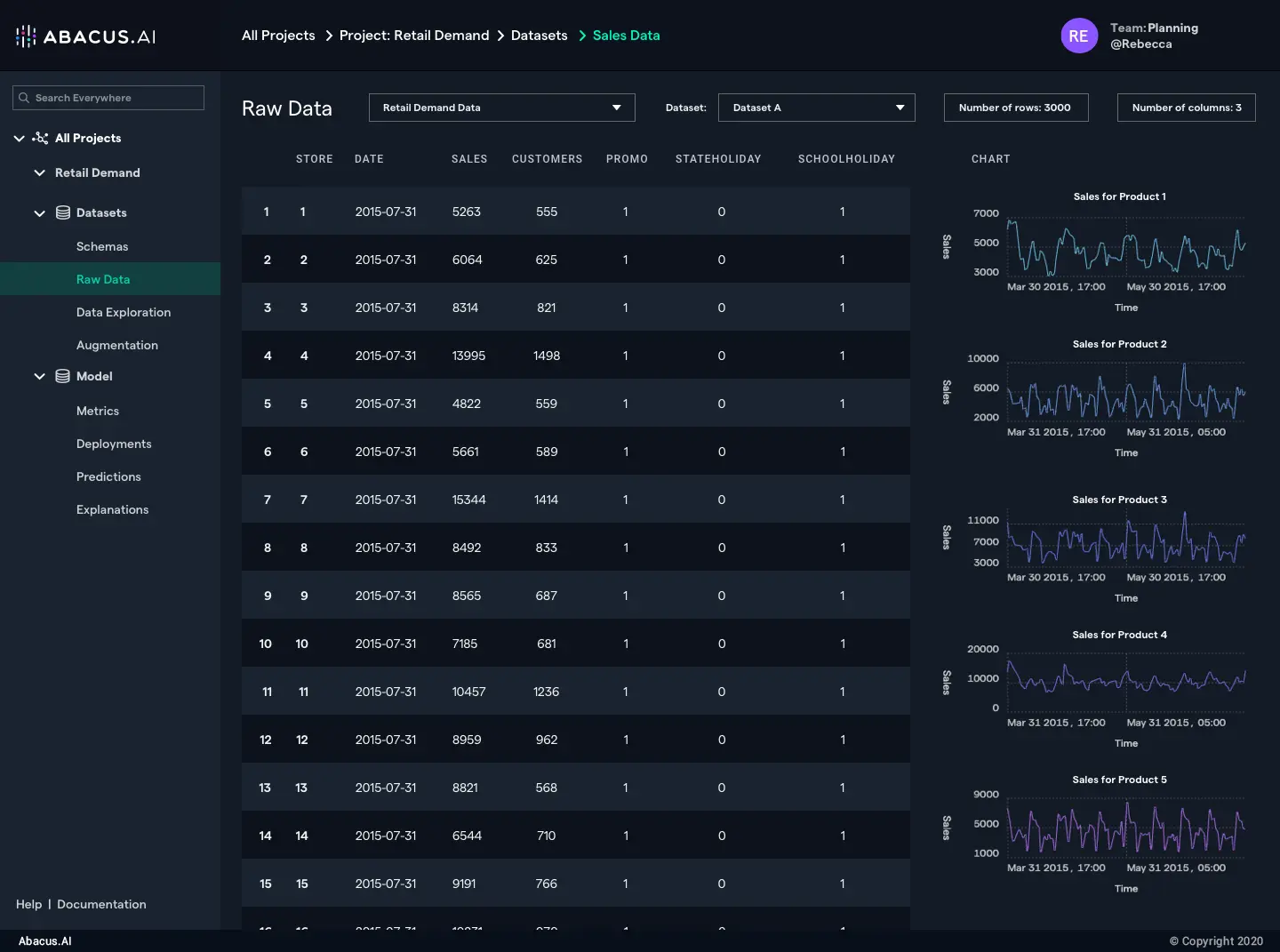This screenshot has height=952, width=1280.
Task: Click the Datasets database icon
Action: click(63, 212)
